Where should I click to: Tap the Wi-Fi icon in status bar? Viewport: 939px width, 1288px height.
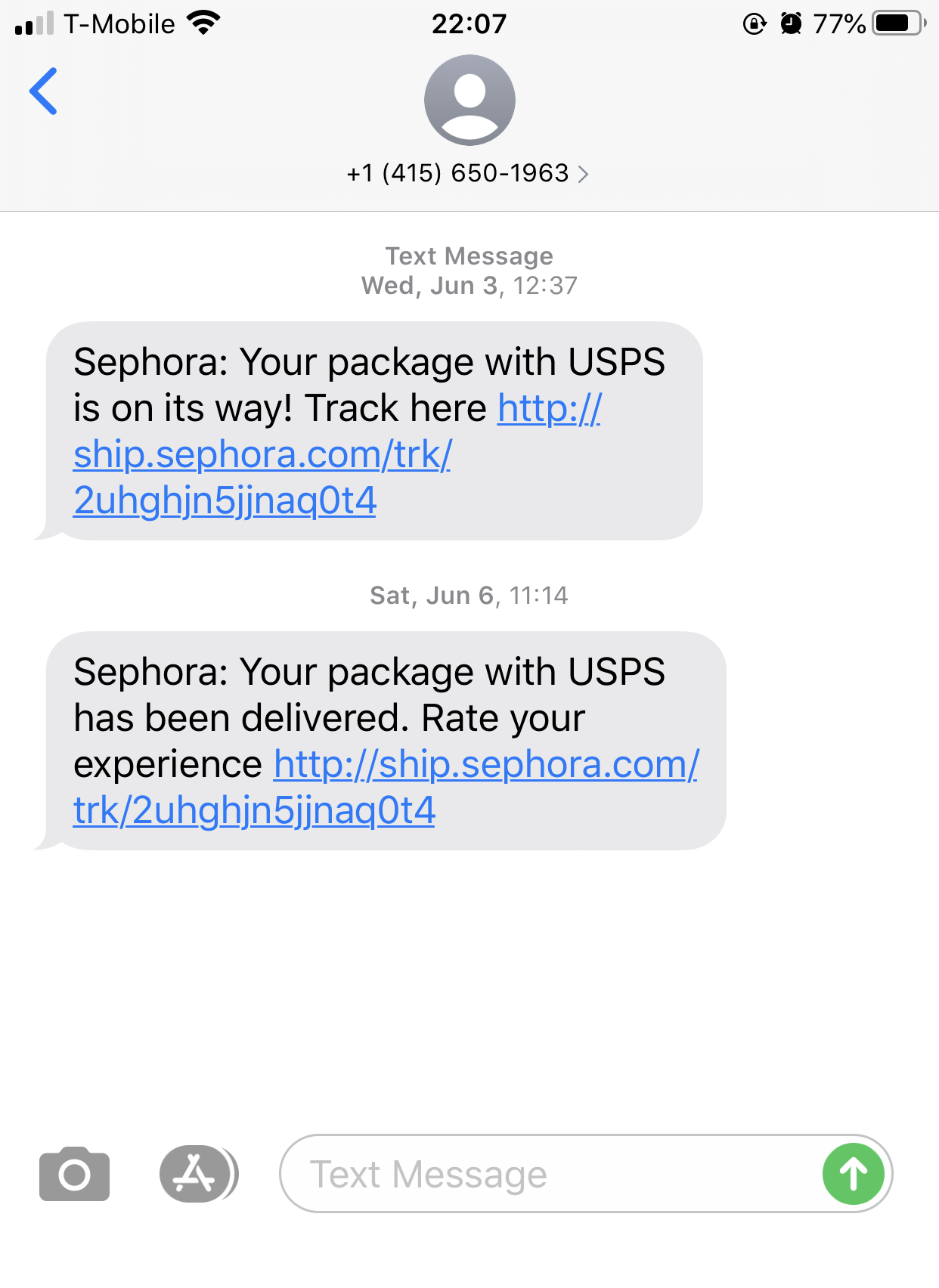click(203, 23)
